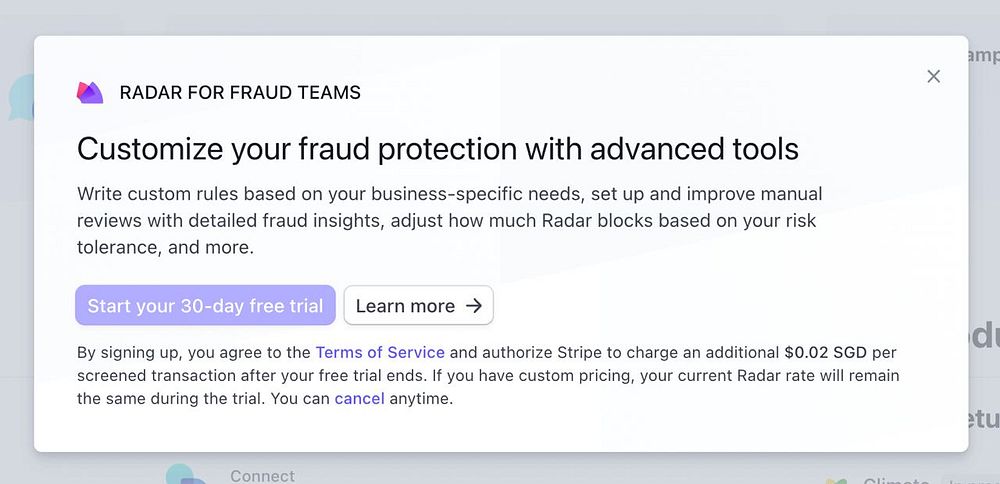Open the Terms of Service link
The height and width of the screenshot is (484, 1000).
coord(380,352)
